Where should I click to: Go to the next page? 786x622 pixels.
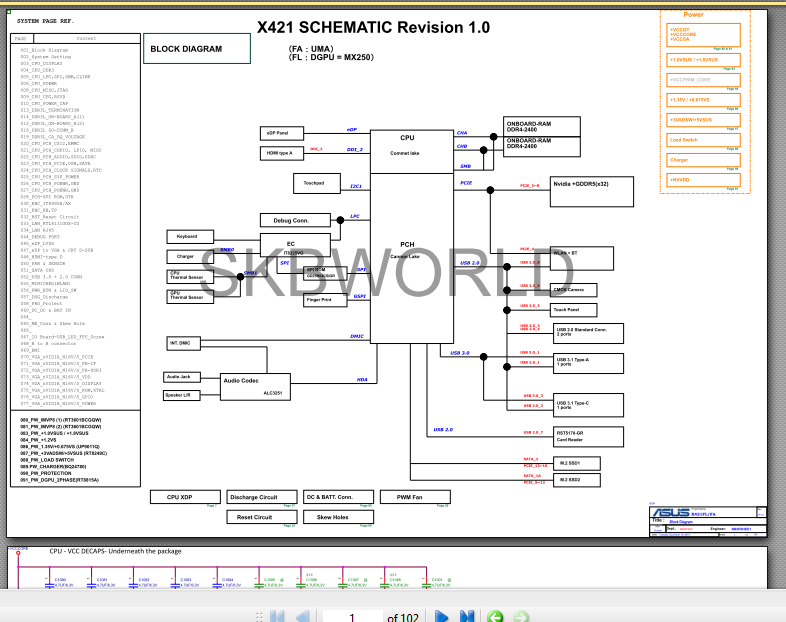pyautogui.click(x=441, y=617)
